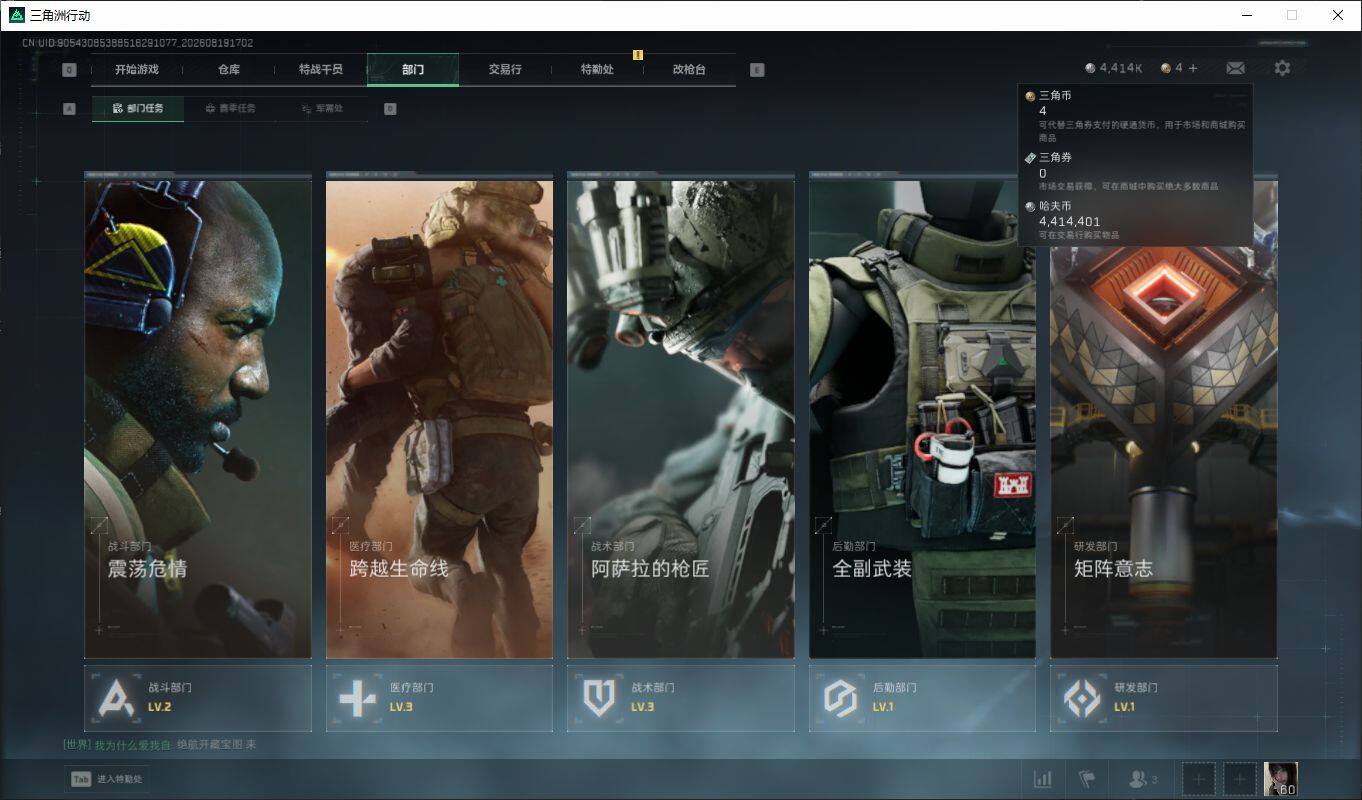Image resolution: width=1362 pixels, height=800 pixels.
Task: Select the 部门任务 sub-tab
Action: tap(138, 108)
